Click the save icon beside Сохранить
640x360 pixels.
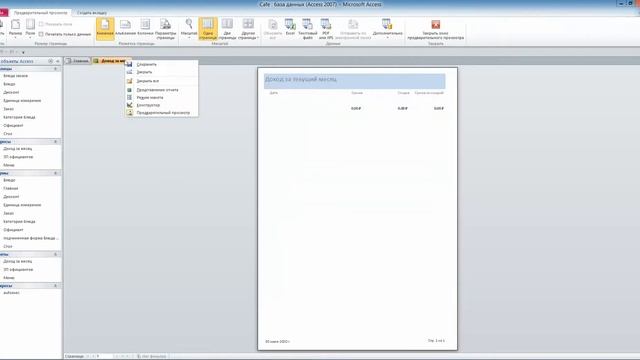coord(129,64)
